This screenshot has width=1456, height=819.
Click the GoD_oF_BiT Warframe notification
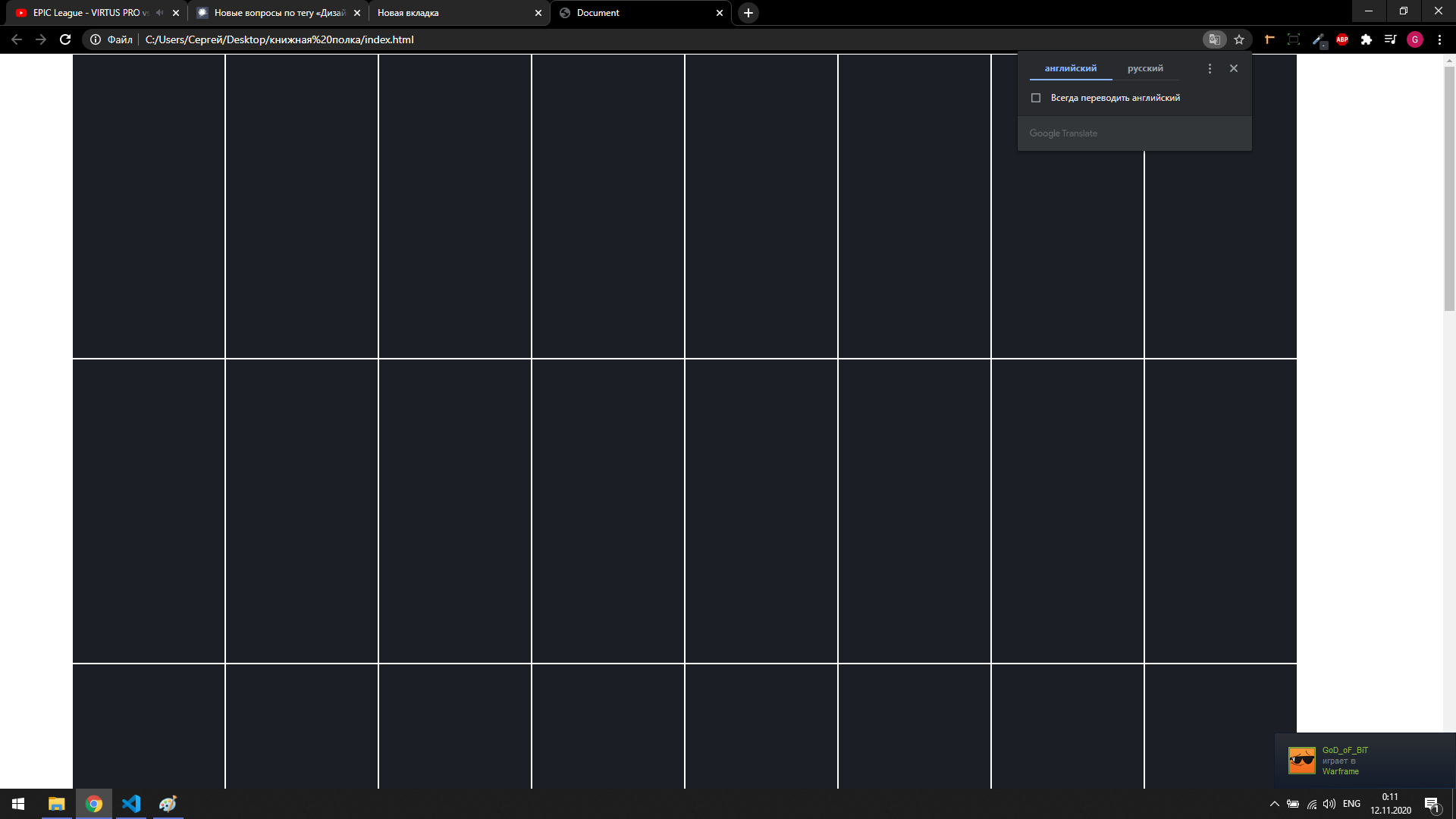(1365, 761)
